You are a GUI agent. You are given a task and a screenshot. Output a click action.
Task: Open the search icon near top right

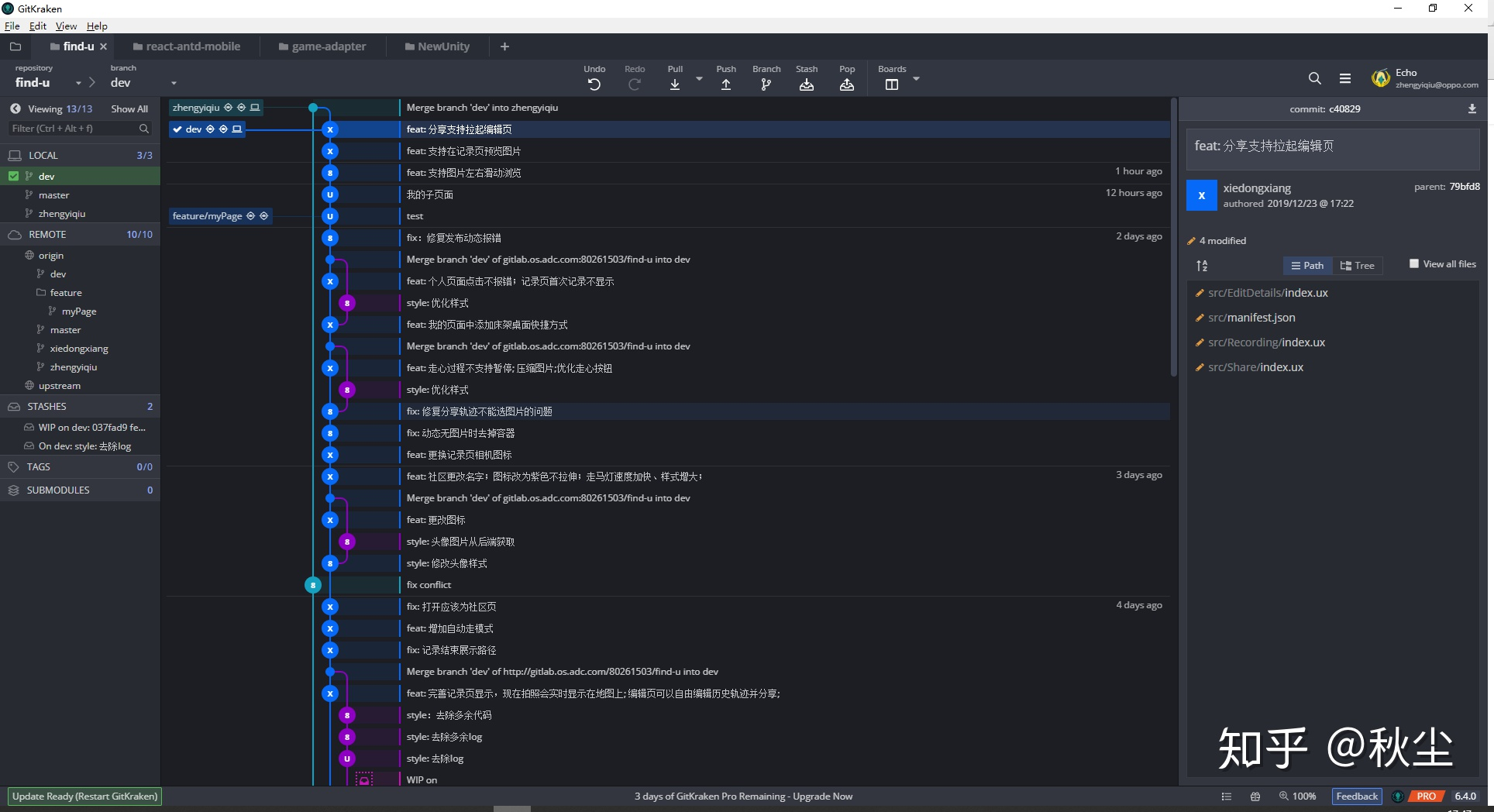pyautogui.click(x=1314, y=78)
